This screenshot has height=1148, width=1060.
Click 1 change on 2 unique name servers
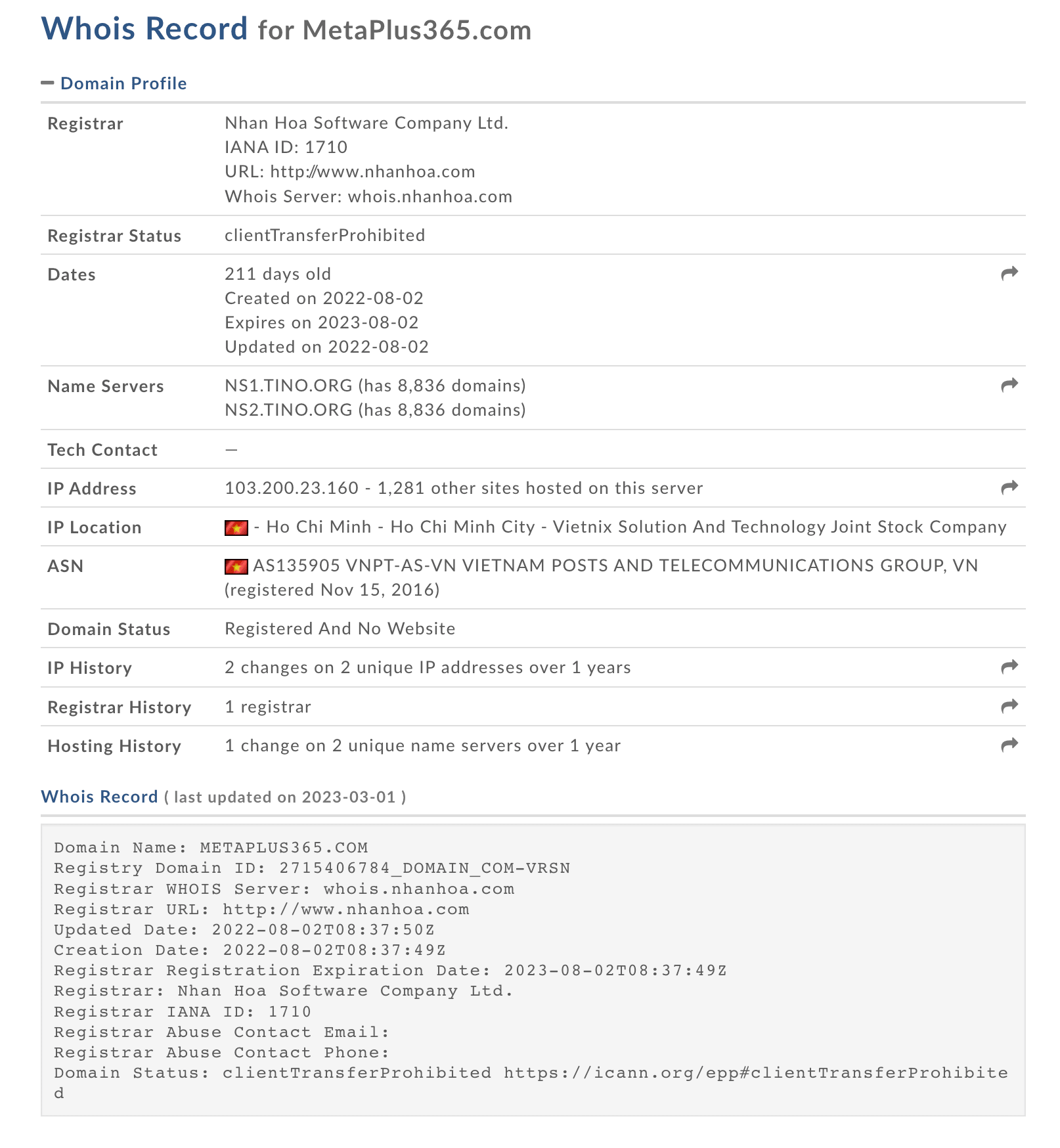pos(423,745)
